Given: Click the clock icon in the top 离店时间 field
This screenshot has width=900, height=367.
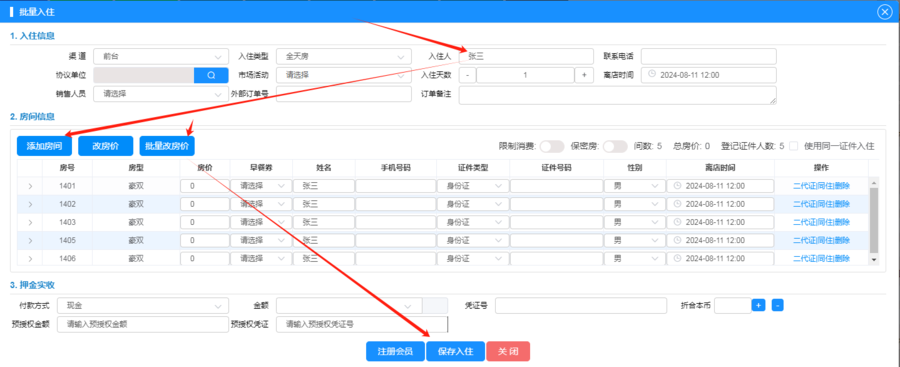Looking at the screenshot, I should coord(651,75).
